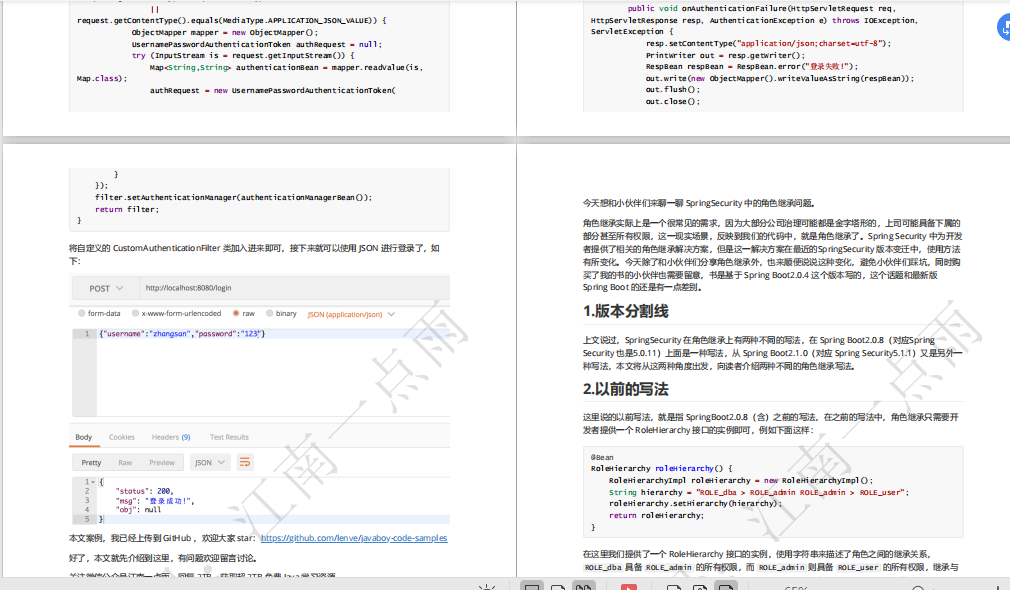The width and height of the screenshot is (1010, 590).
Task: Click the http://localhost:8080/login URL field
Action: click(294, 288)
